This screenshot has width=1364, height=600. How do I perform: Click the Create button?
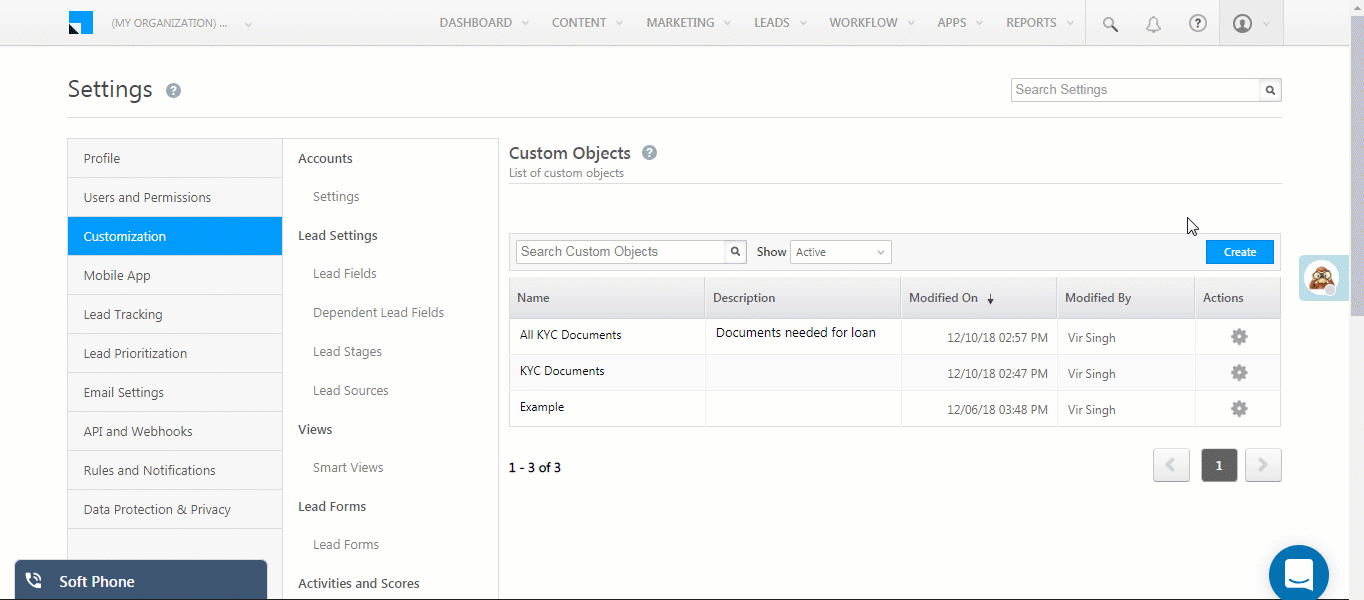1239,251
